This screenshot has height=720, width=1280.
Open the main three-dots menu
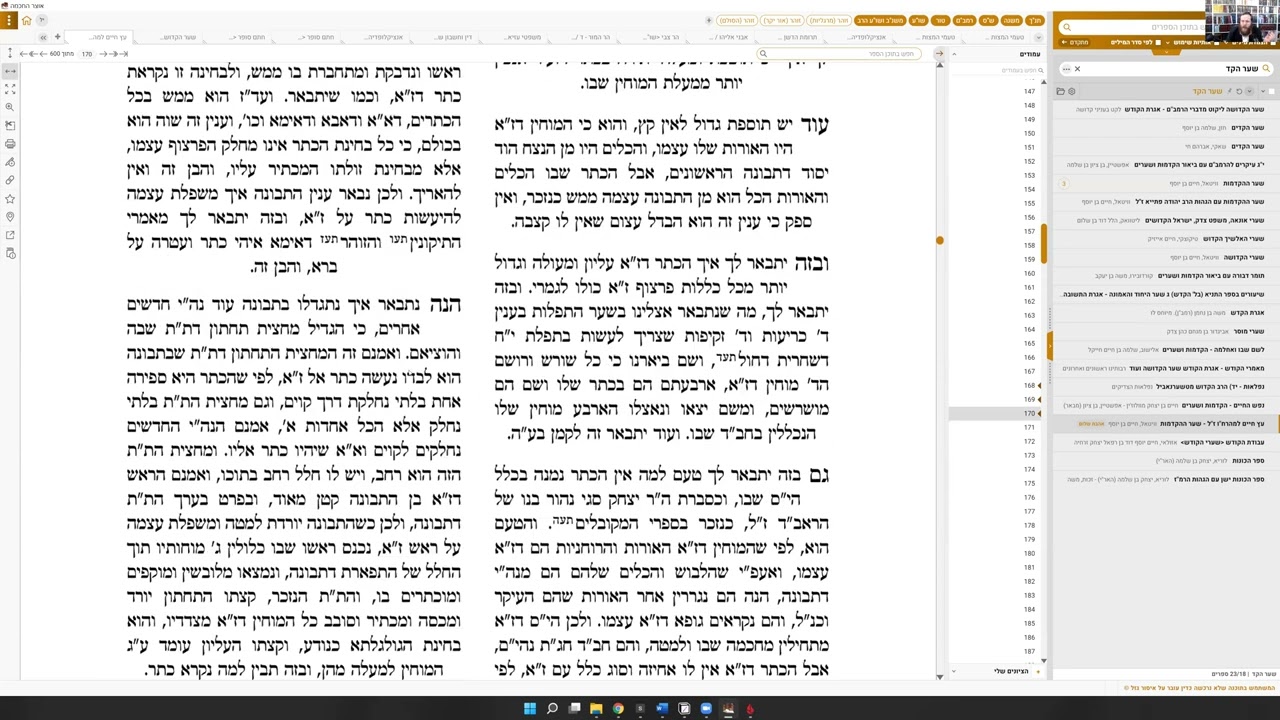(x=8, y=19)
